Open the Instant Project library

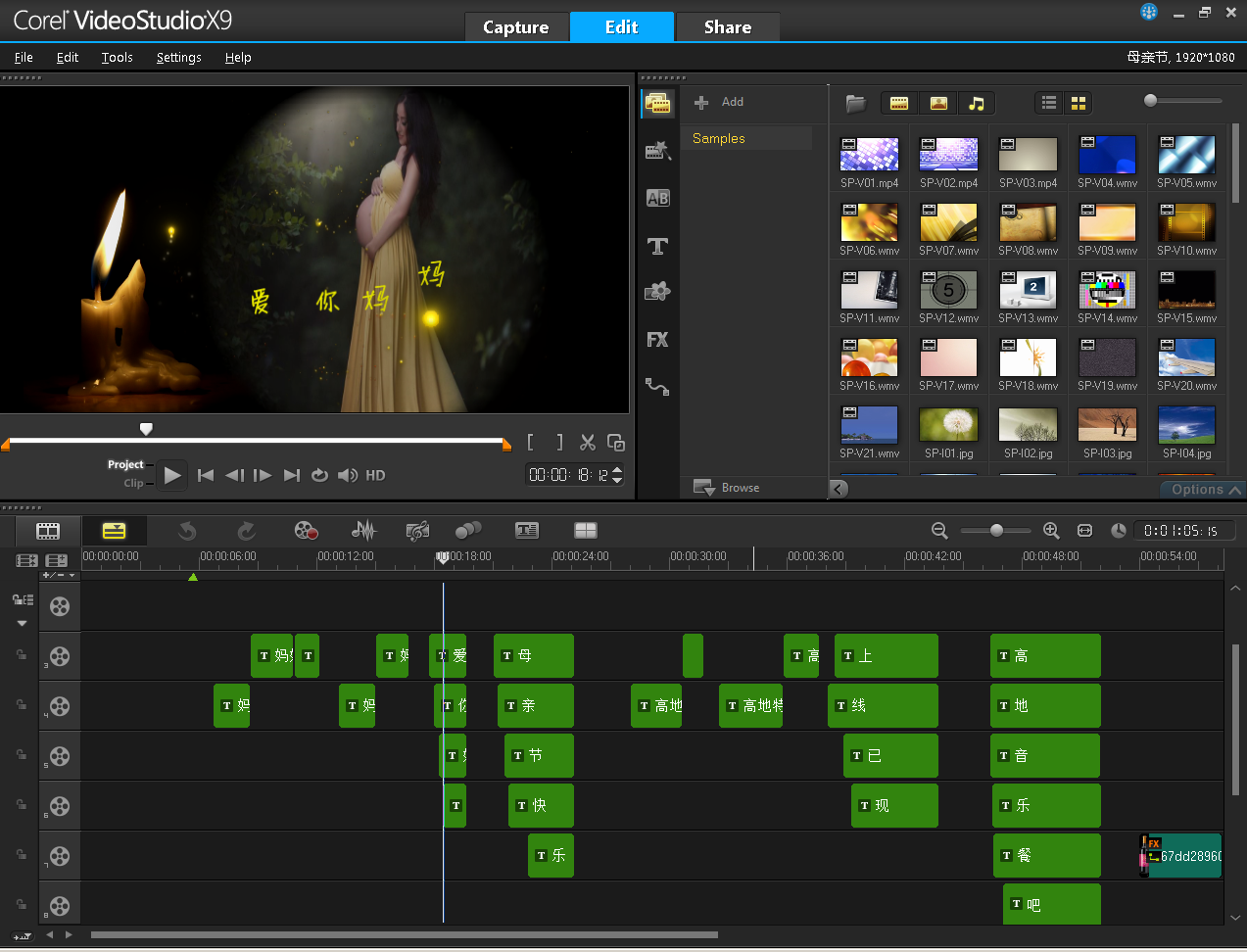click(x=657, y=150)
